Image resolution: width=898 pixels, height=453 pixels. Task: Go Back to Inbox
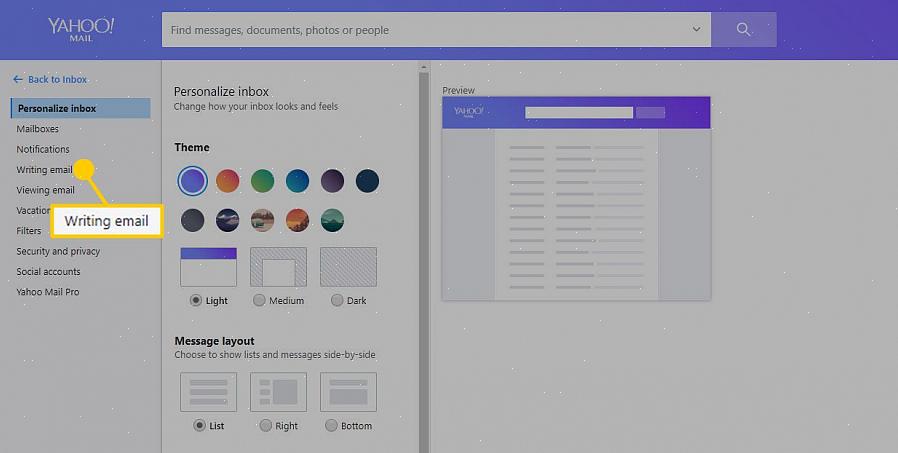click(50, 80)
